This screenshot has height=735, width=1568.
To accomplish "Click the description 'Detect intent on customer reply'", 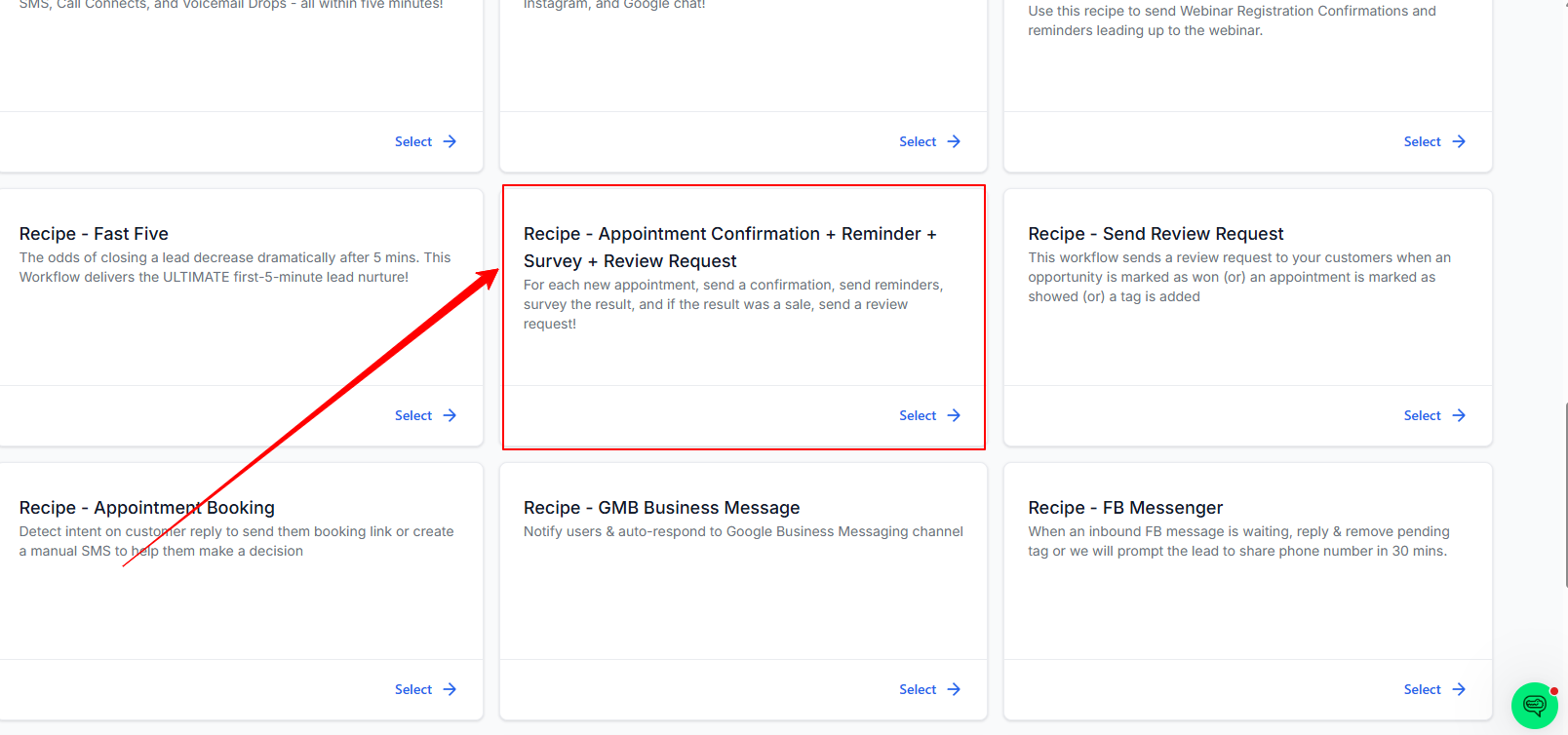I will pyautogui.click(x=237, y=541).
